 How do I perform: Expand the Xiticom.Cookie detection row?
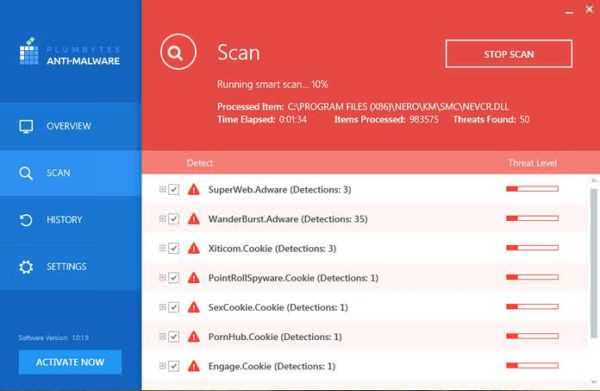(x=162, y=248)
